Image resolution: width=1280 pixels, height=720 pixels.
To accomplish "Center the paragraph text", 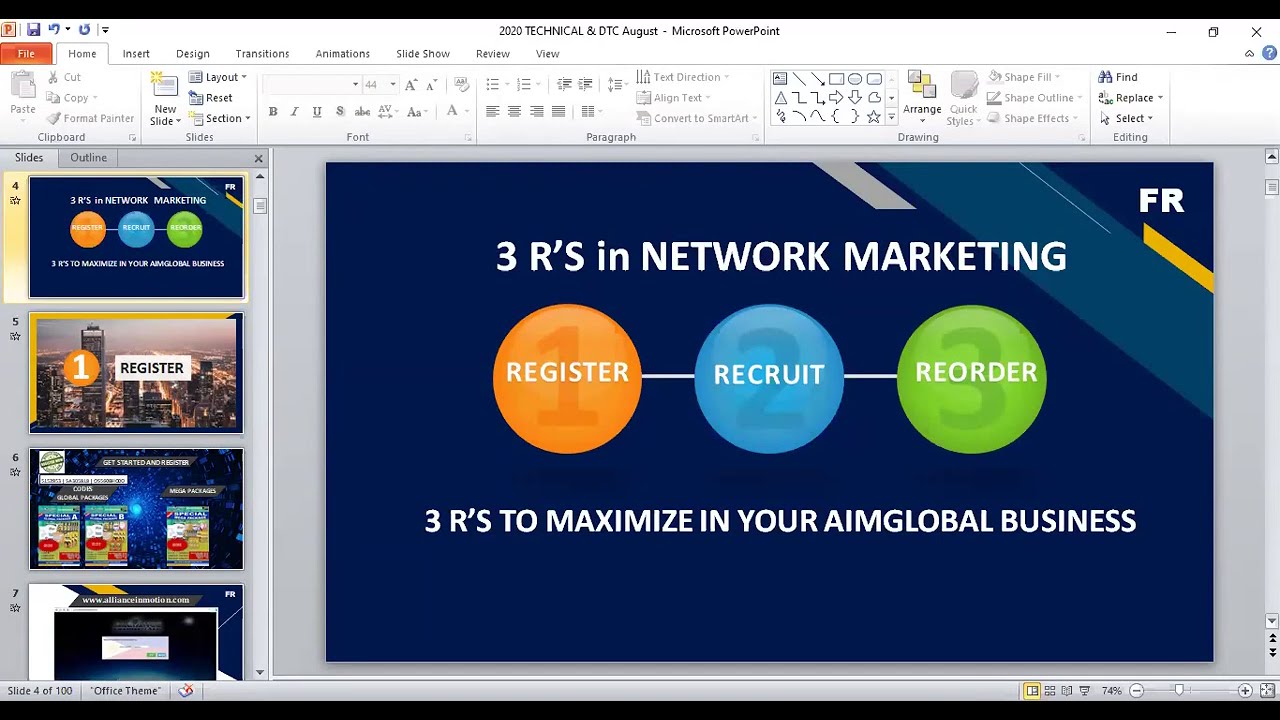I will click(x=514, y=112).
